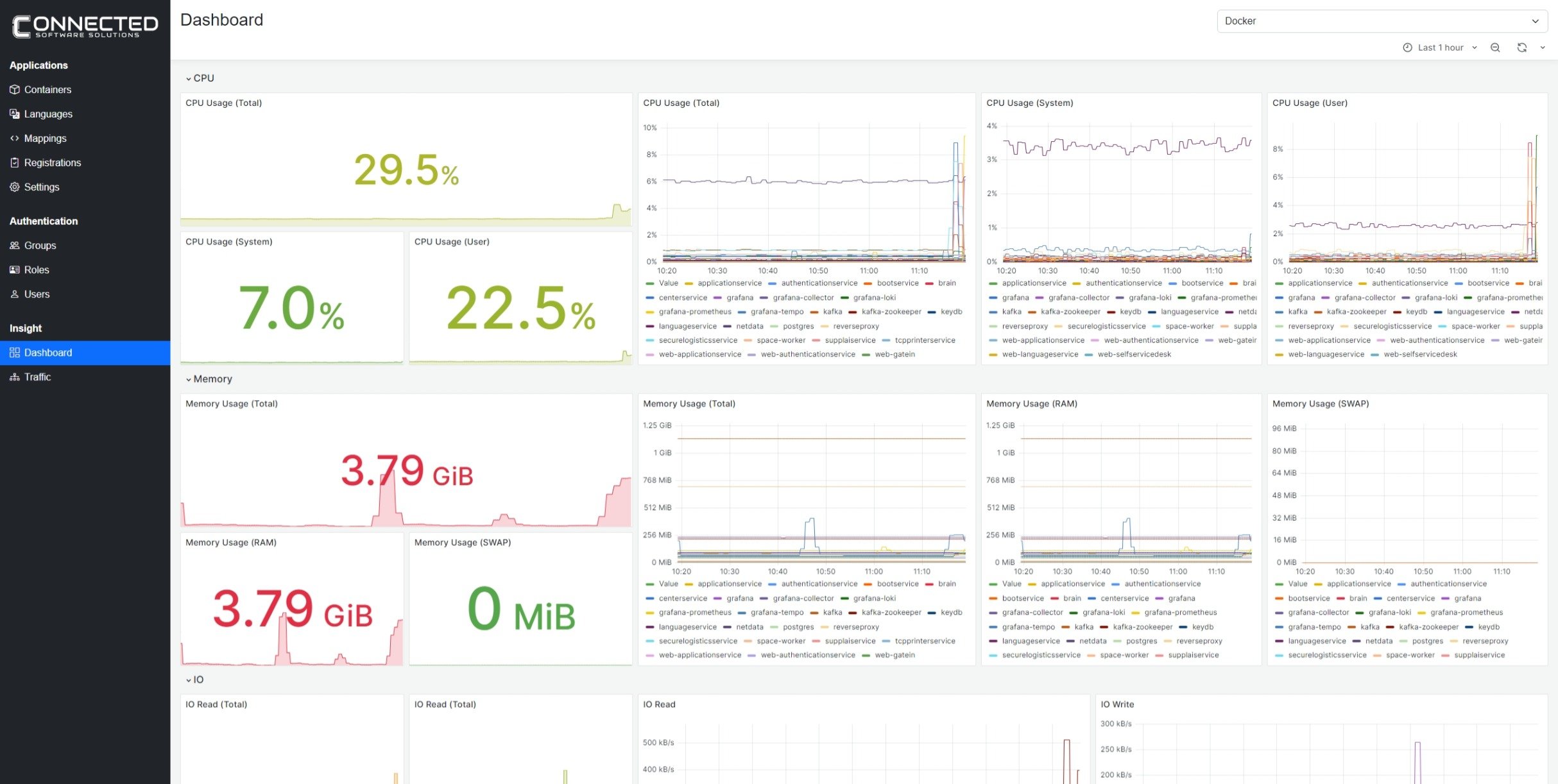Click the zoom-out time range magnifier icon

click(x=1495, y=47)
